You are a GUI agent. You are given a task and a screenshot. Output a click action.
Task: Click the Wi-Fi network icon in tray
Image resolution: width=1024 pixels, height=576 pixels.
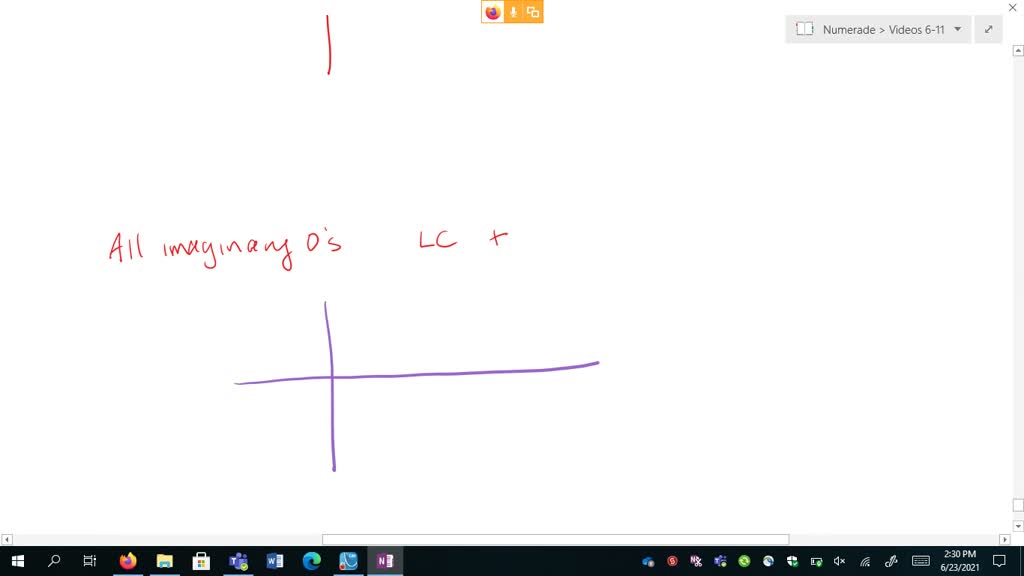coord(865,562)
